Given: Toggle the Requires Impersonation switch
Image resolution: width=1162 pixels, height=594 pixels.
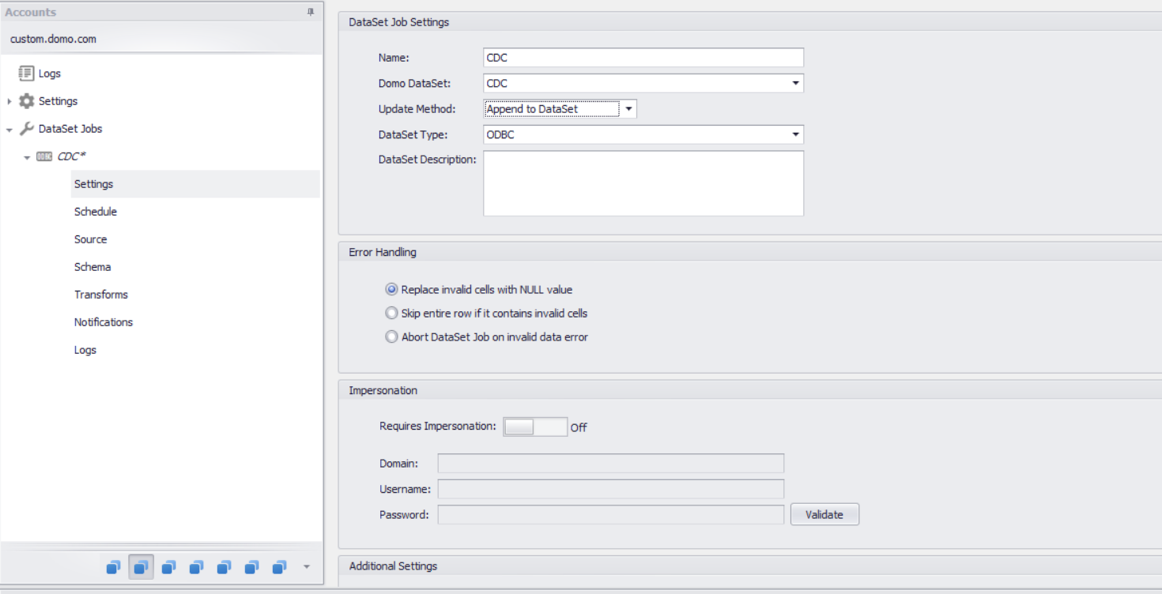Looking at the screenshot, I should click(x=534, y=427).
